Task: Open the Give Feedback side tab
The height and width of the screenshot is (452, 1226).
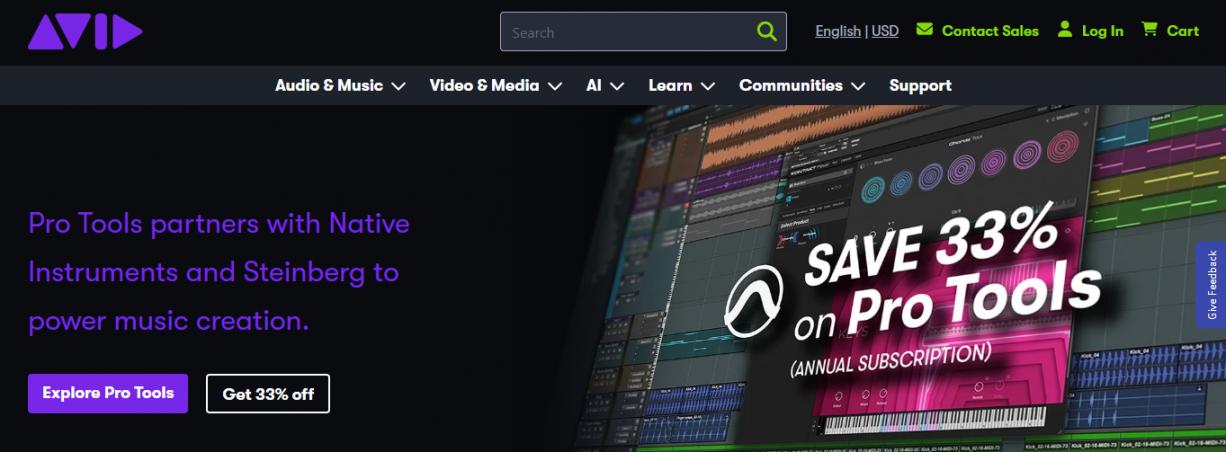Action: pyautogui.click(x=1212, y=285)
